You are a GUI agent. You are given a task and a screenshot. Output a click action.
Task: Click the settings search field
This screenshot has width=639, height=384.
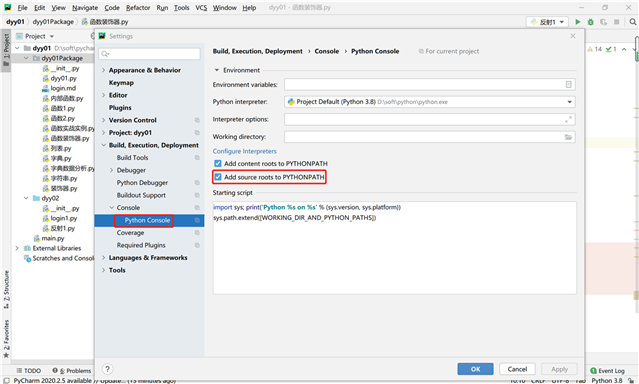tap(150, 54)
